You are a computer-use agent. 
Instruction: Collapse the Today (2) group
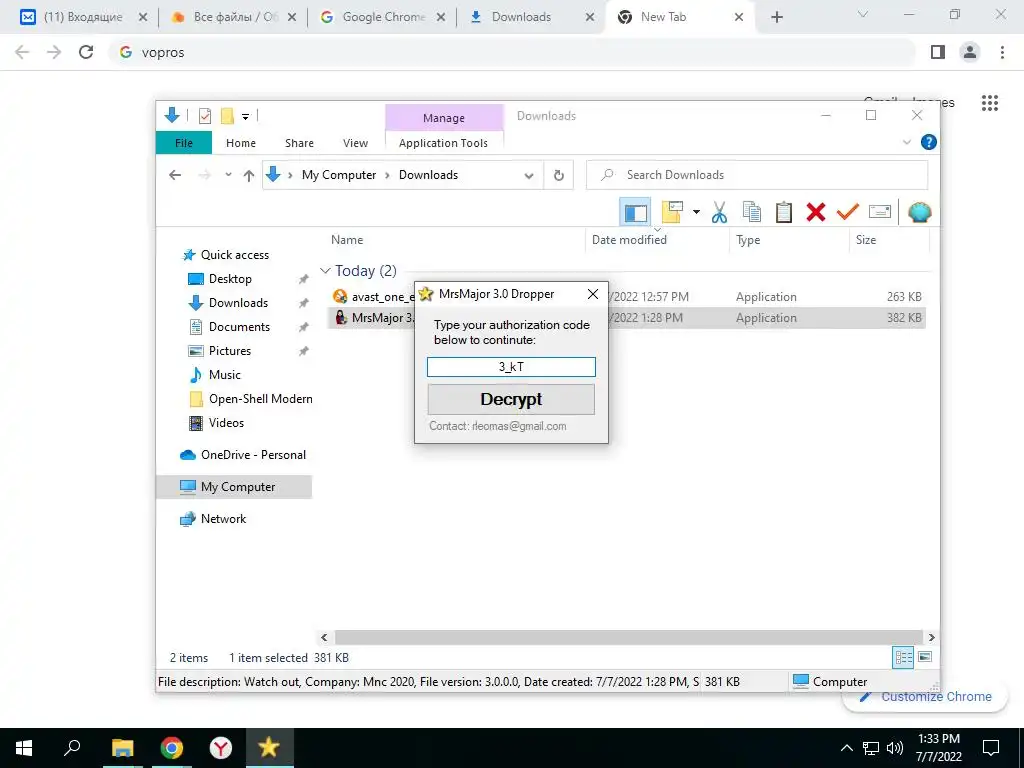(x=325, y=270)
